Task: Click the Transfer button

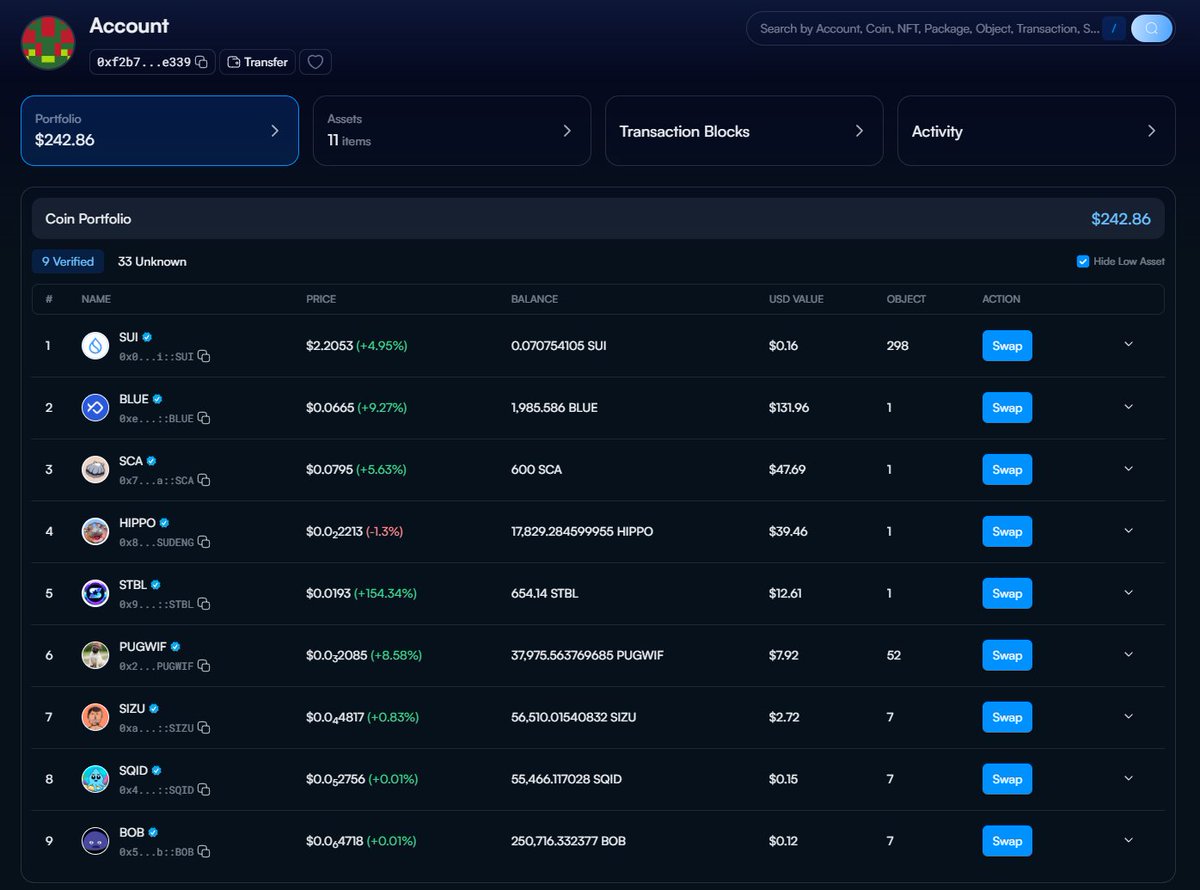Action: pyautogui.click(x=257, y=61)
